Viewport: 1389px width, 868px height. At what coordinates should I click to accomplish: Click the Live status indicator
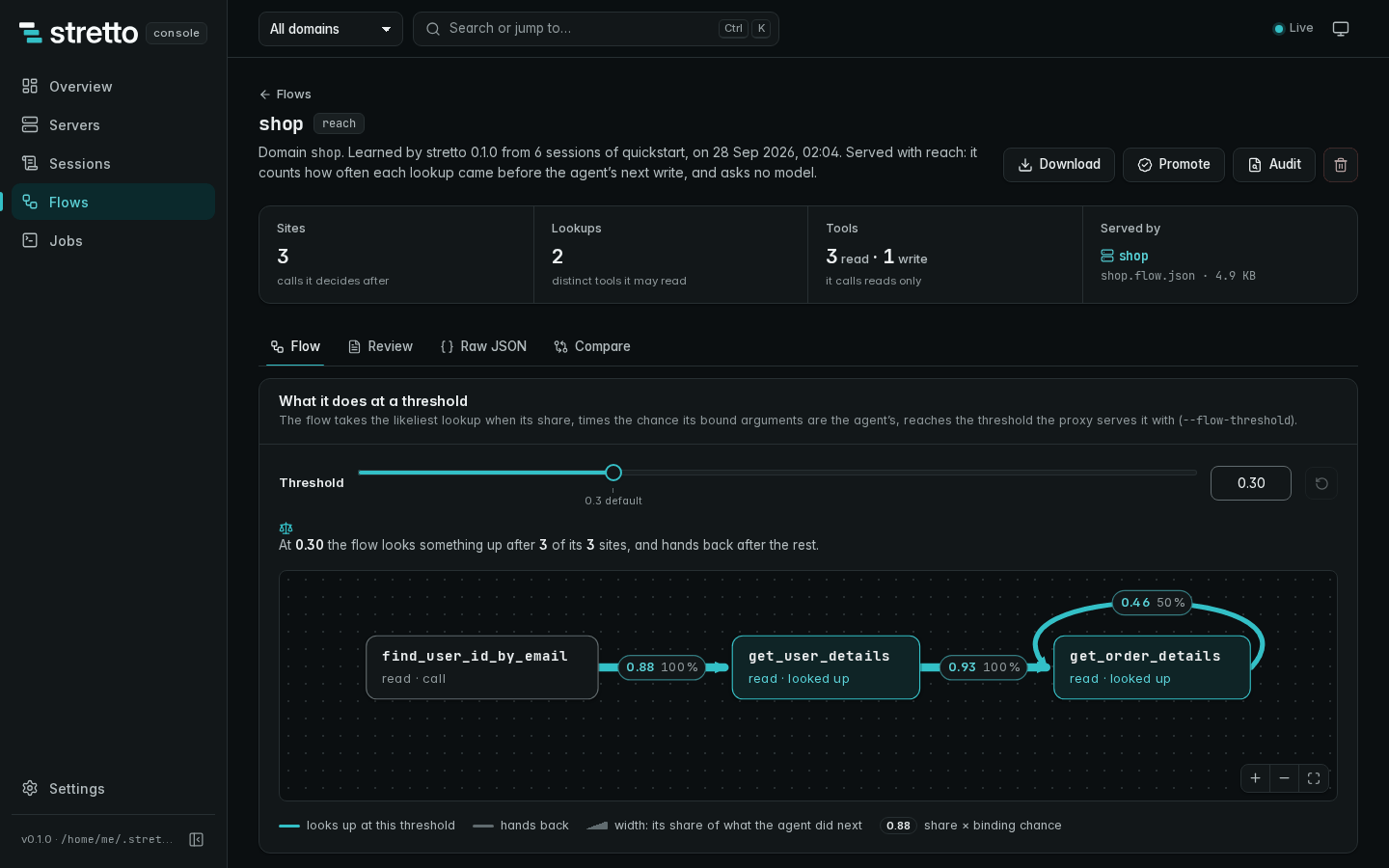coord(1294,29)
